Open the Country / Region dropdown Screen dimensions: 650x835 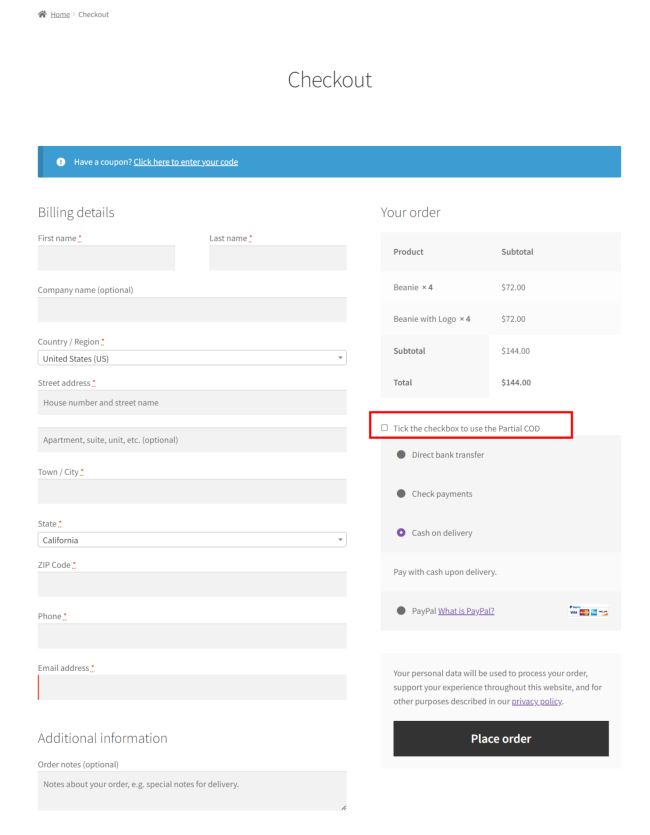(x=192, y=358)
